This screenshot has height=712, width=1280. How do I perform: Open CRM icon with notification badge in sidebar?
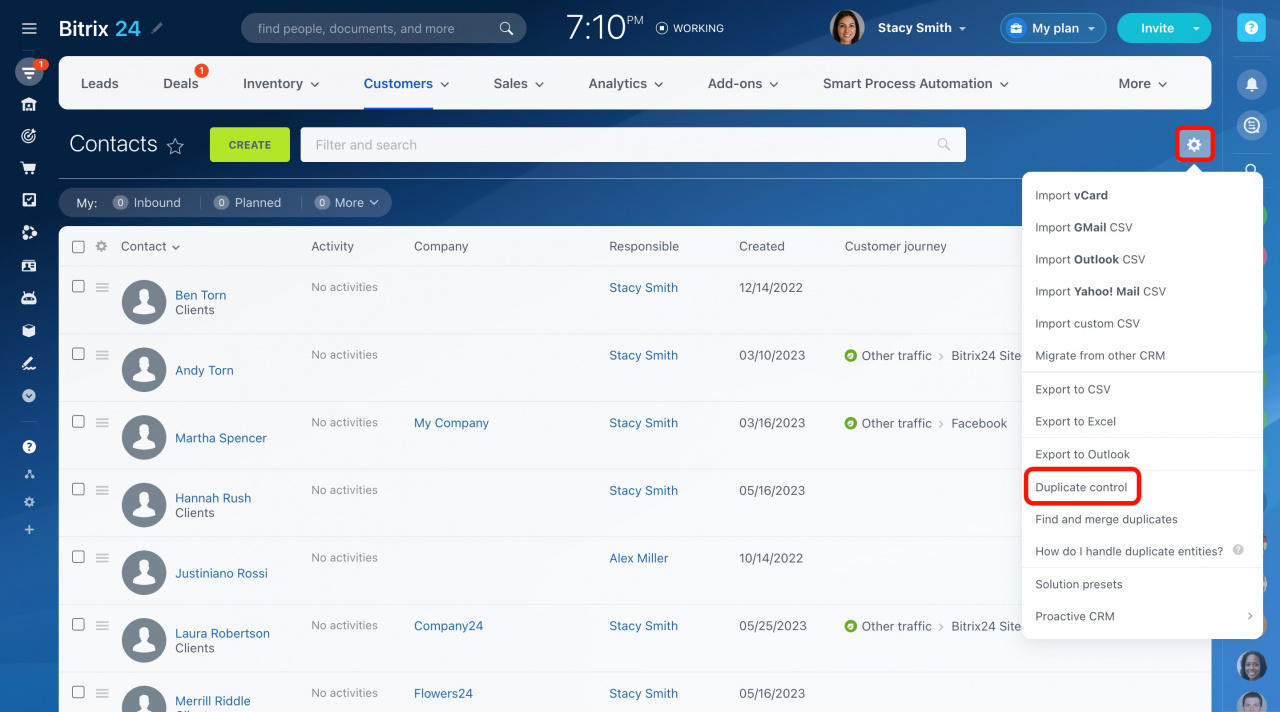tap(29, 72)
